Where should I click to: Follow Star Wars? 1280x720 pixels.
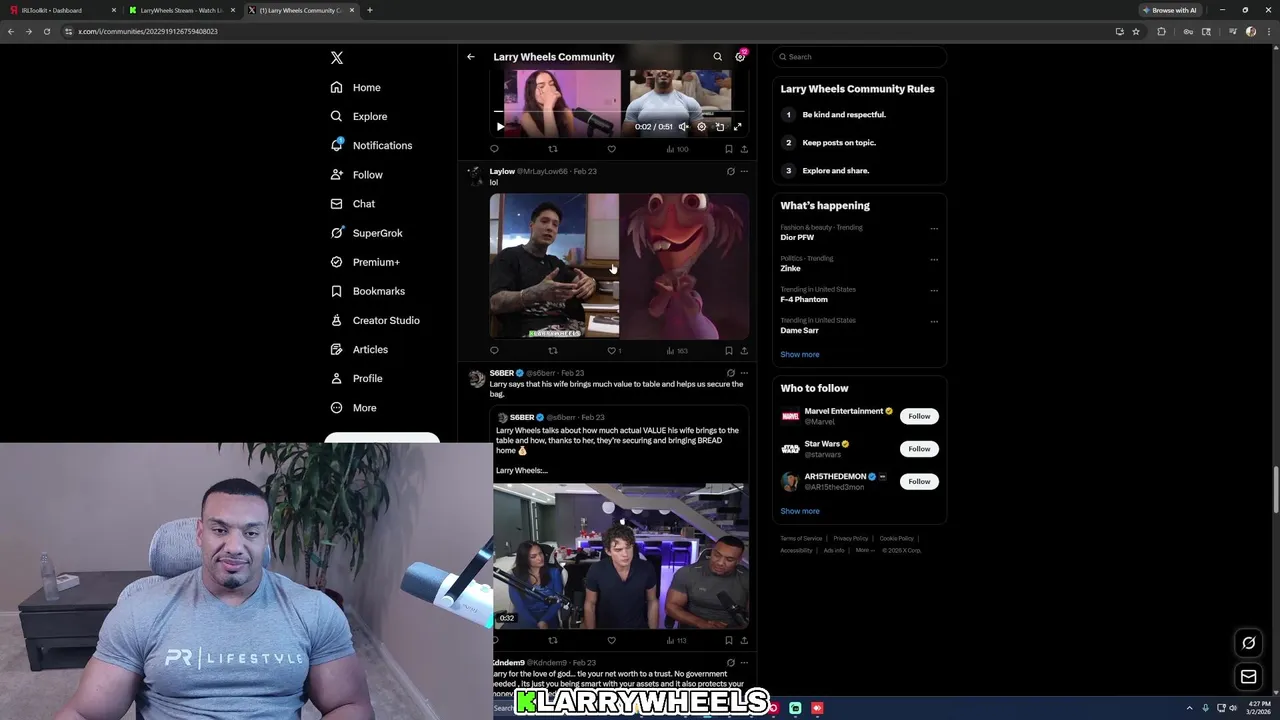(x=919, y=448)
